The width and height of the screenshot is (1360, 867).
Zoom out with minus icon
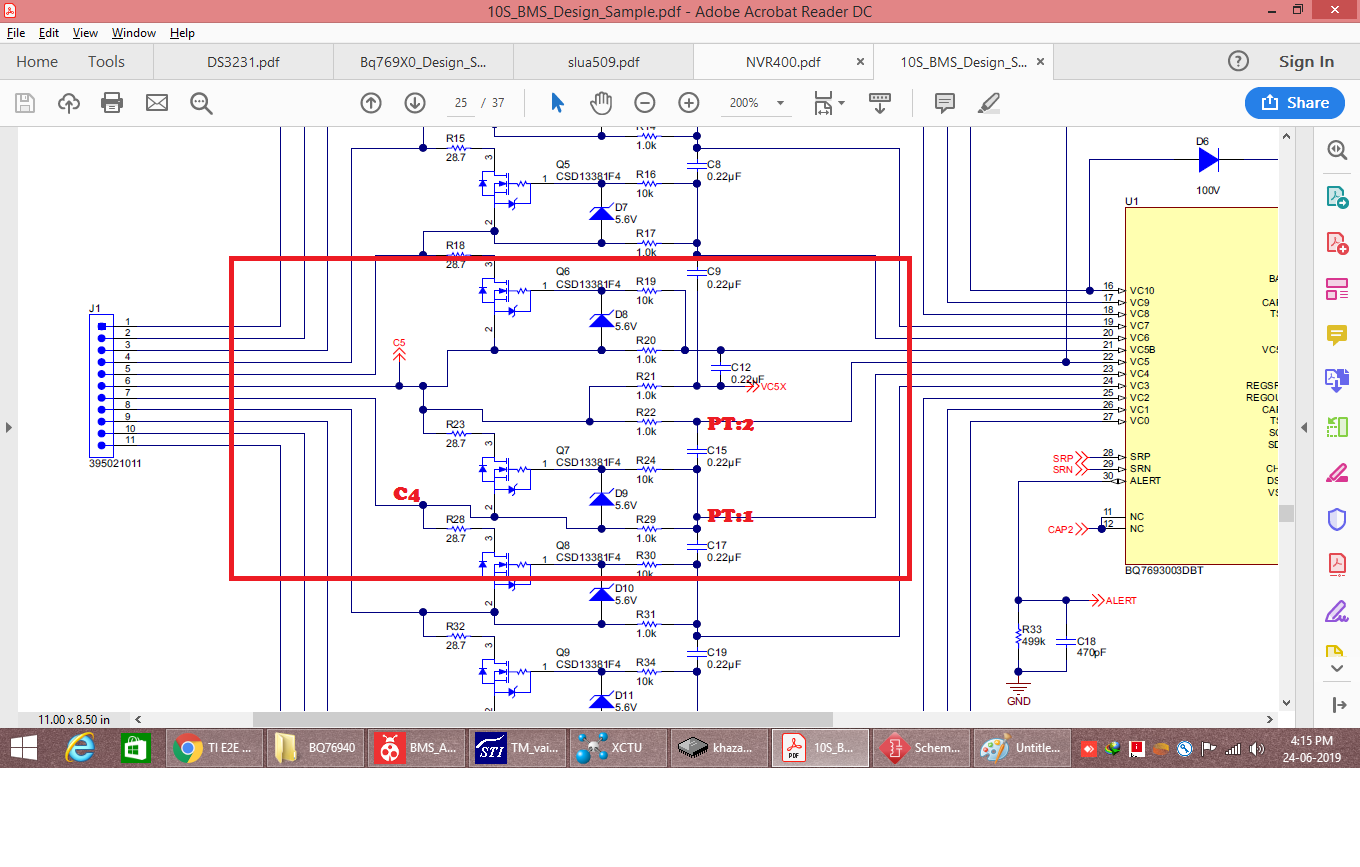[x=645, y=102]
